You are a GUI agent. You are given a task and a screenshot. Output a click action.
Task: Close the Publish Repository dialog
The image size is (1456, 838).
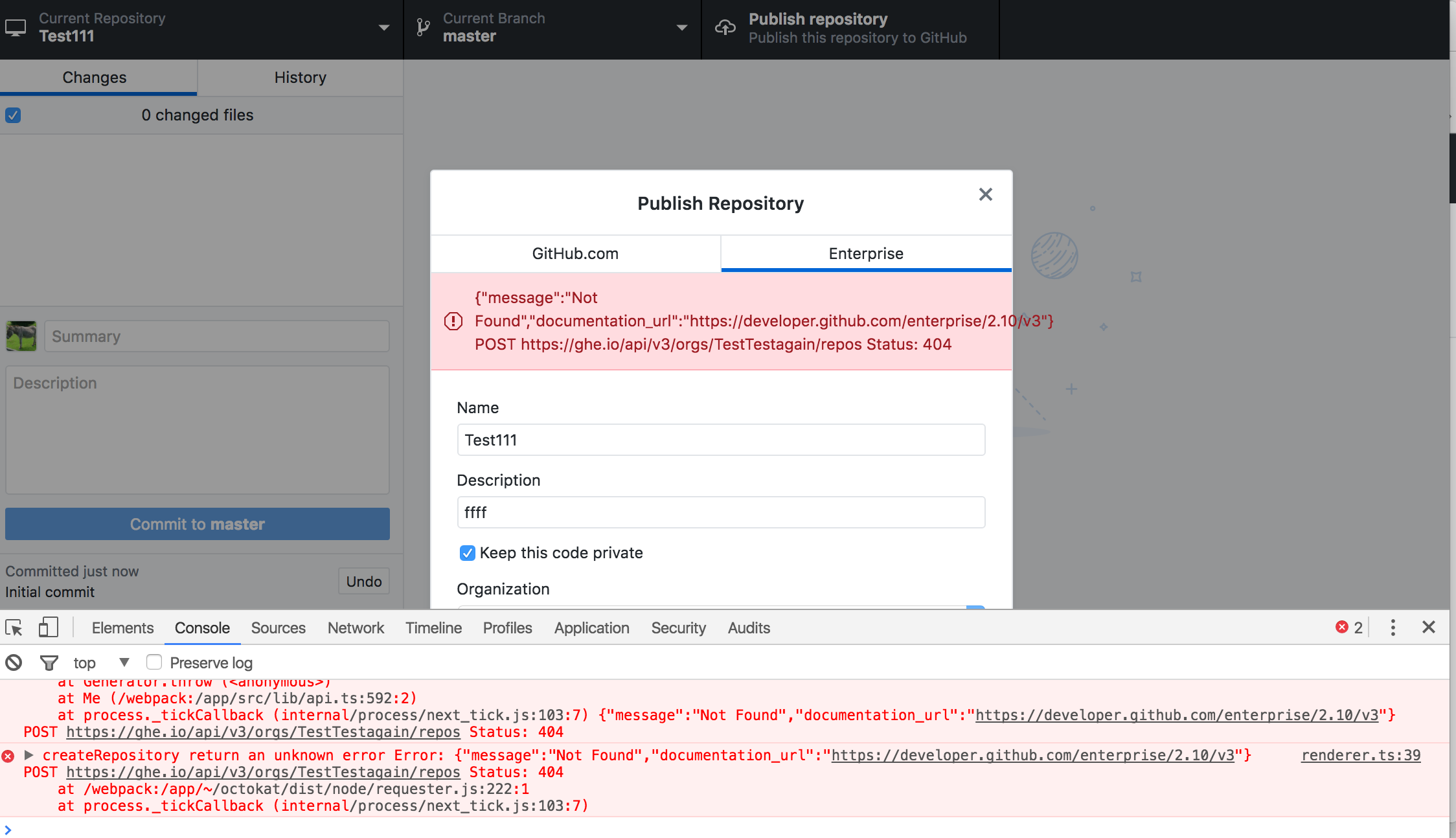coord(985,194)
